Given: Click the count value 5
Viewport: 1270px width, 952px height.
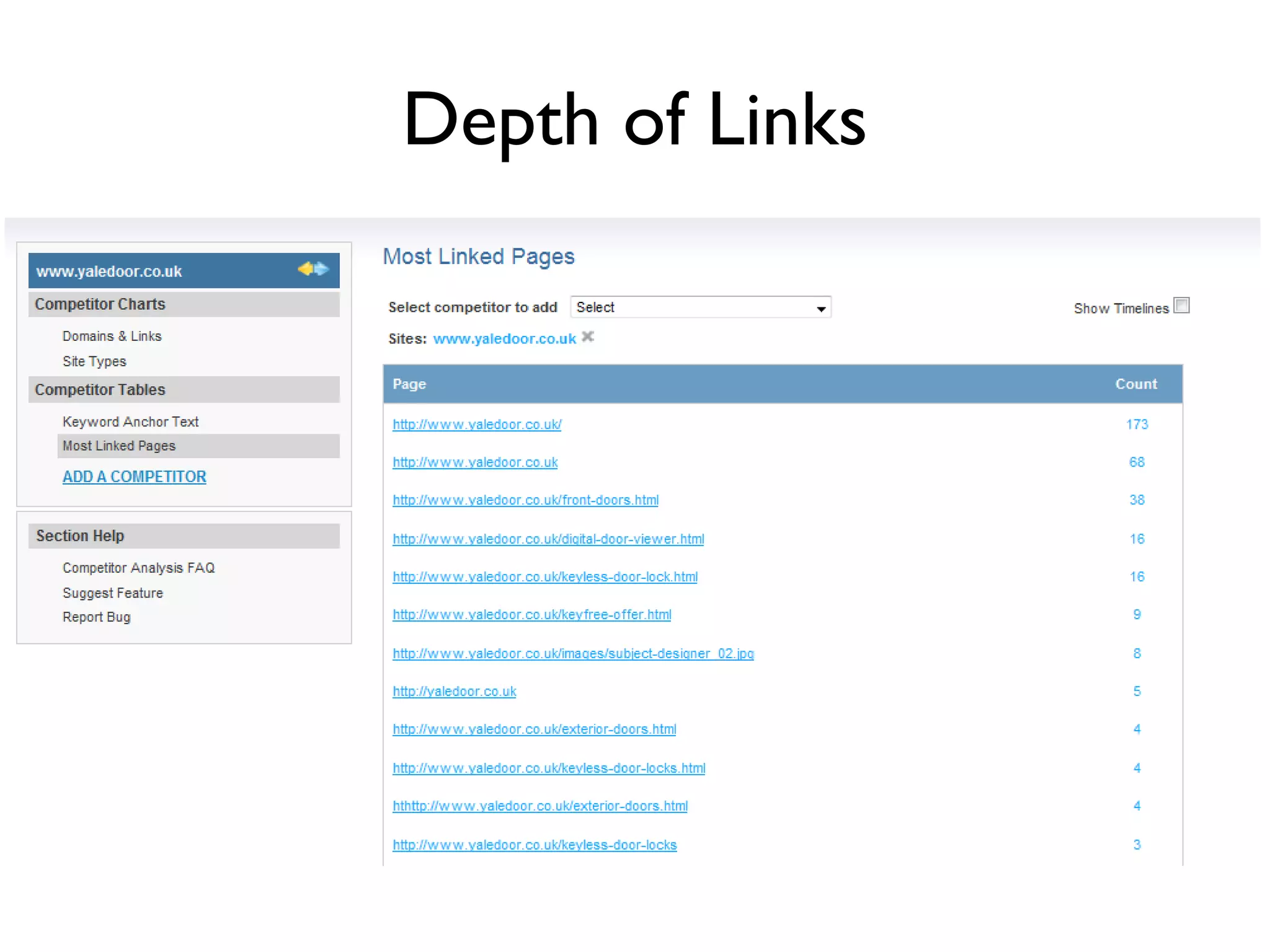Looking at the screenshot, I should [x=1137, y=692].
